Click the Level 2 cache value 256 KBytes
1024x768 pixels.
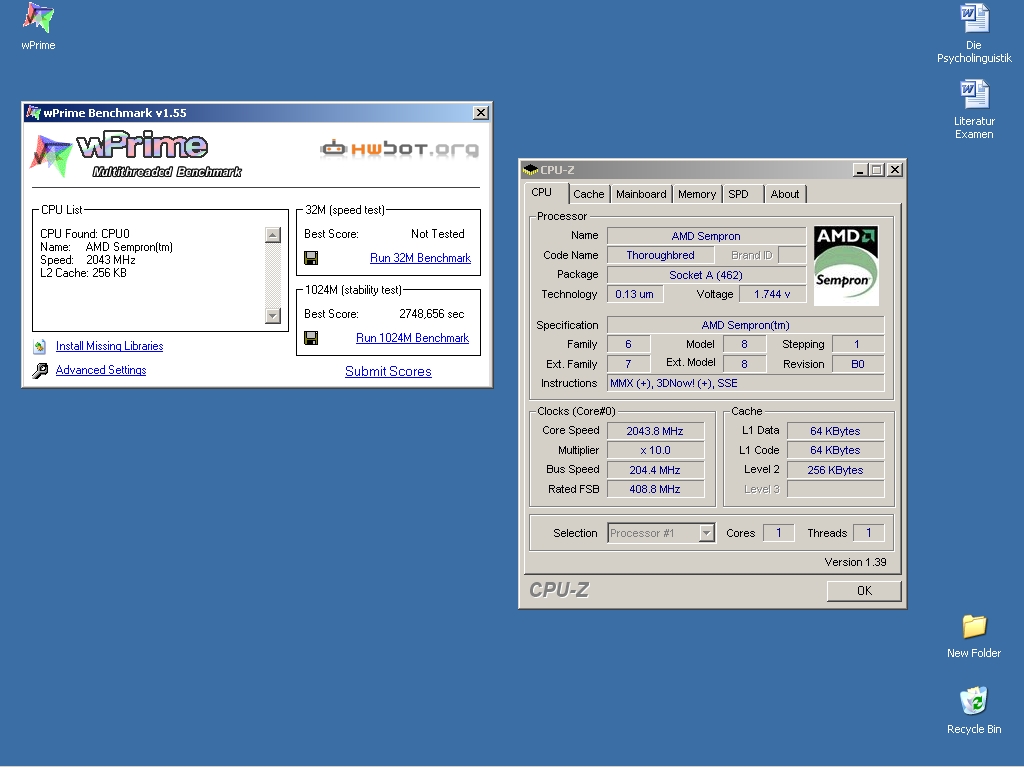[x=835, y=470]
